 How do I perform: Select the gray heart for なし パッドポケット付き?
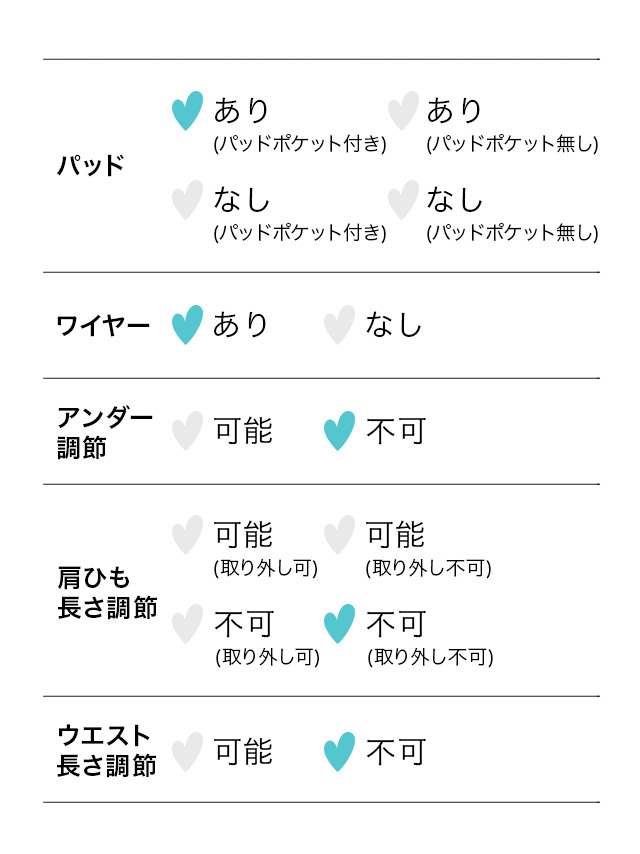click(x=187, y=200)
